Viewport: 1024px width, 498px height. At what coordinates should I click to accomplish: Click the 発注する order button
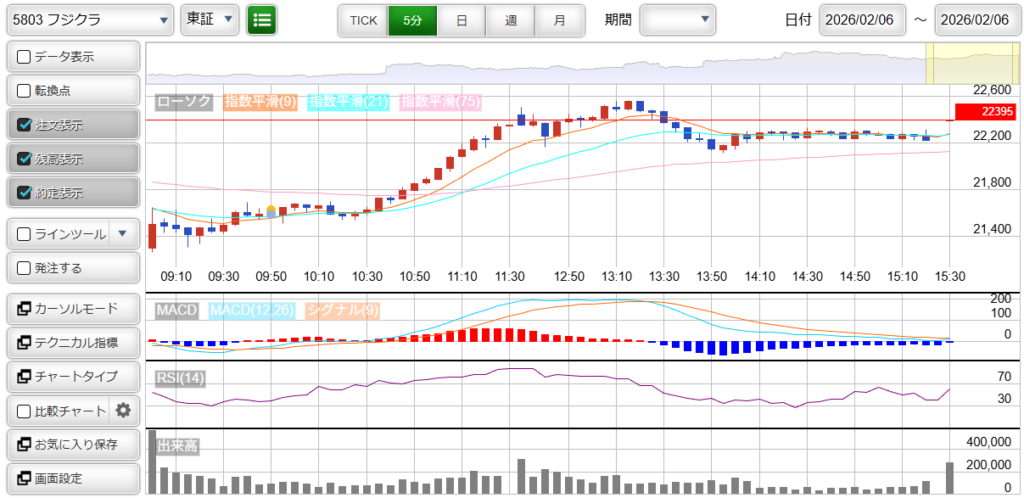pos(72,268)
